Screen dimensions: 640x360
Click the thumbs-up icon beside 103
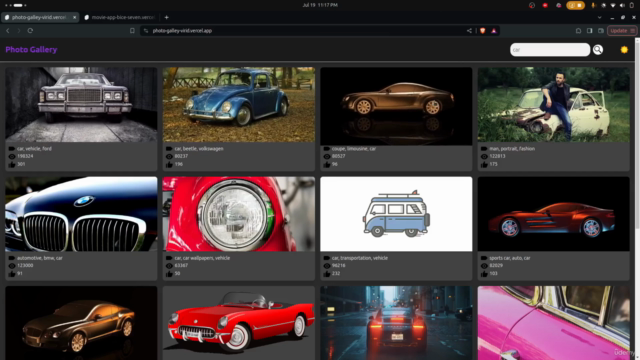click(x=484, y=274)
